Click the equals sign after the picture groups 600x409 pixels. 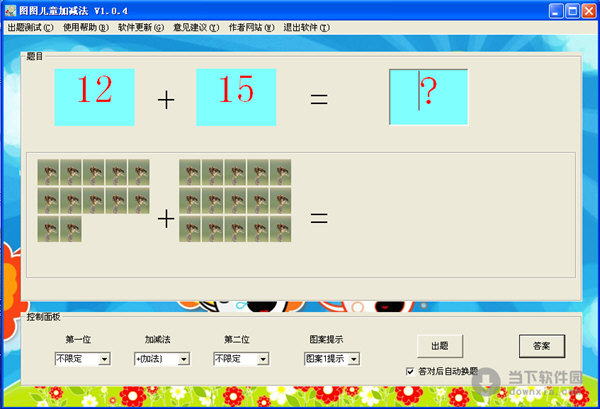(318, 218)
